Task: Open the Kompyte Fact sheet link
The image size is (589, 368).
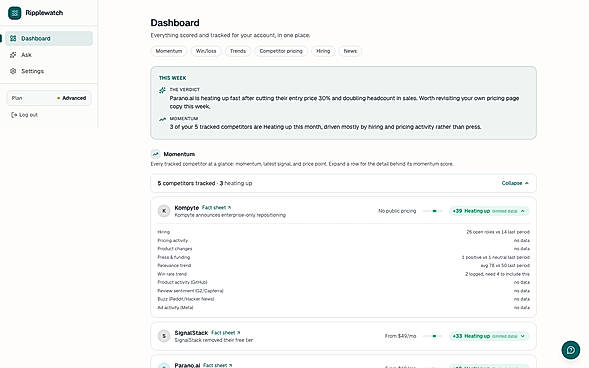Action: [x=216, y=207]
